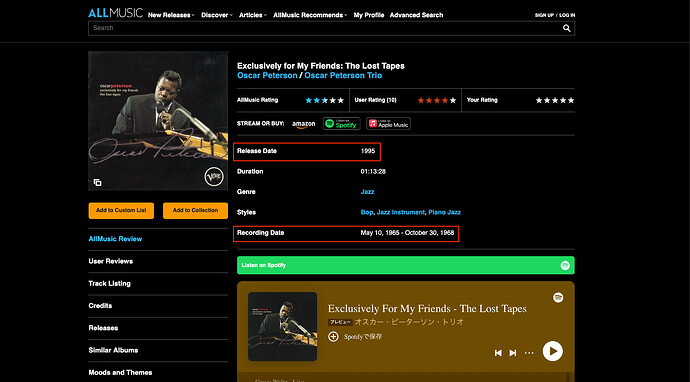Play the Spotify embedded album preview
This screenshot has height=382, width=690.
click(553, 351)
